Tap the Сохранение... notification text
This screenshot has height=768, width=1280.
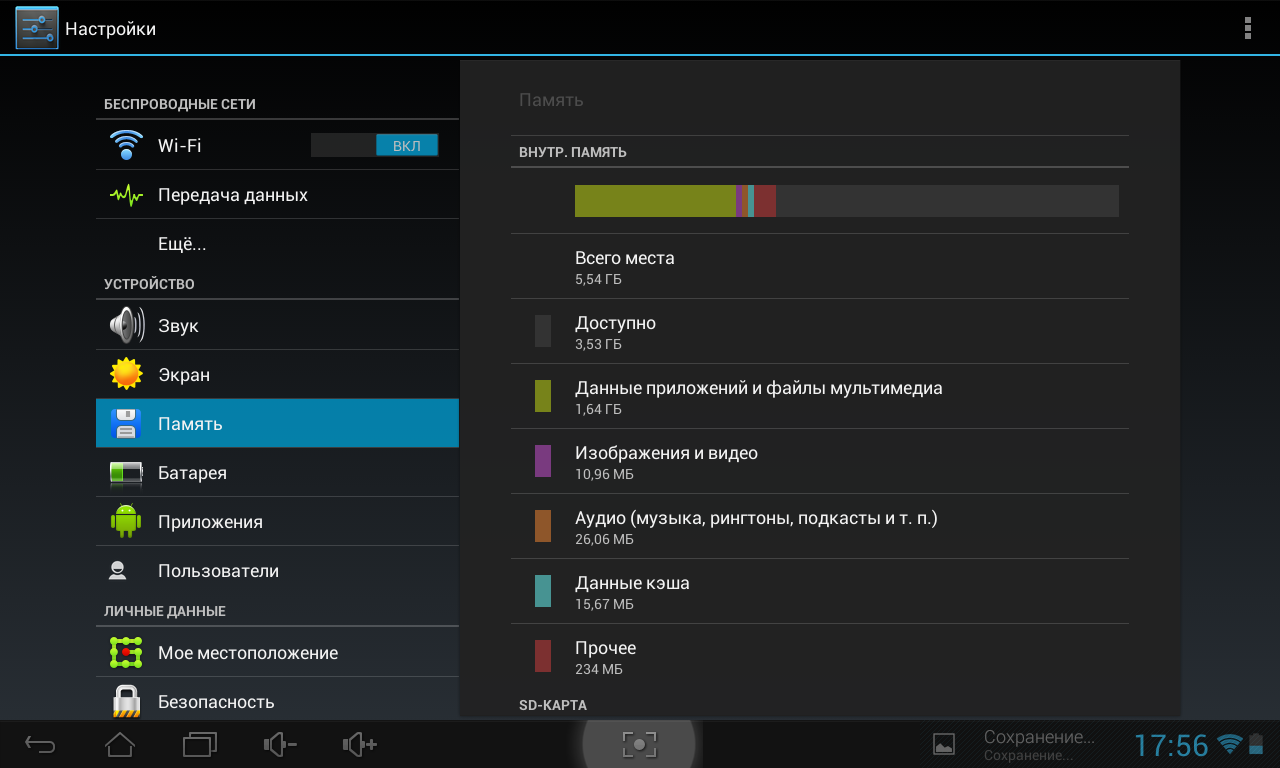(x=1039, y=745)
